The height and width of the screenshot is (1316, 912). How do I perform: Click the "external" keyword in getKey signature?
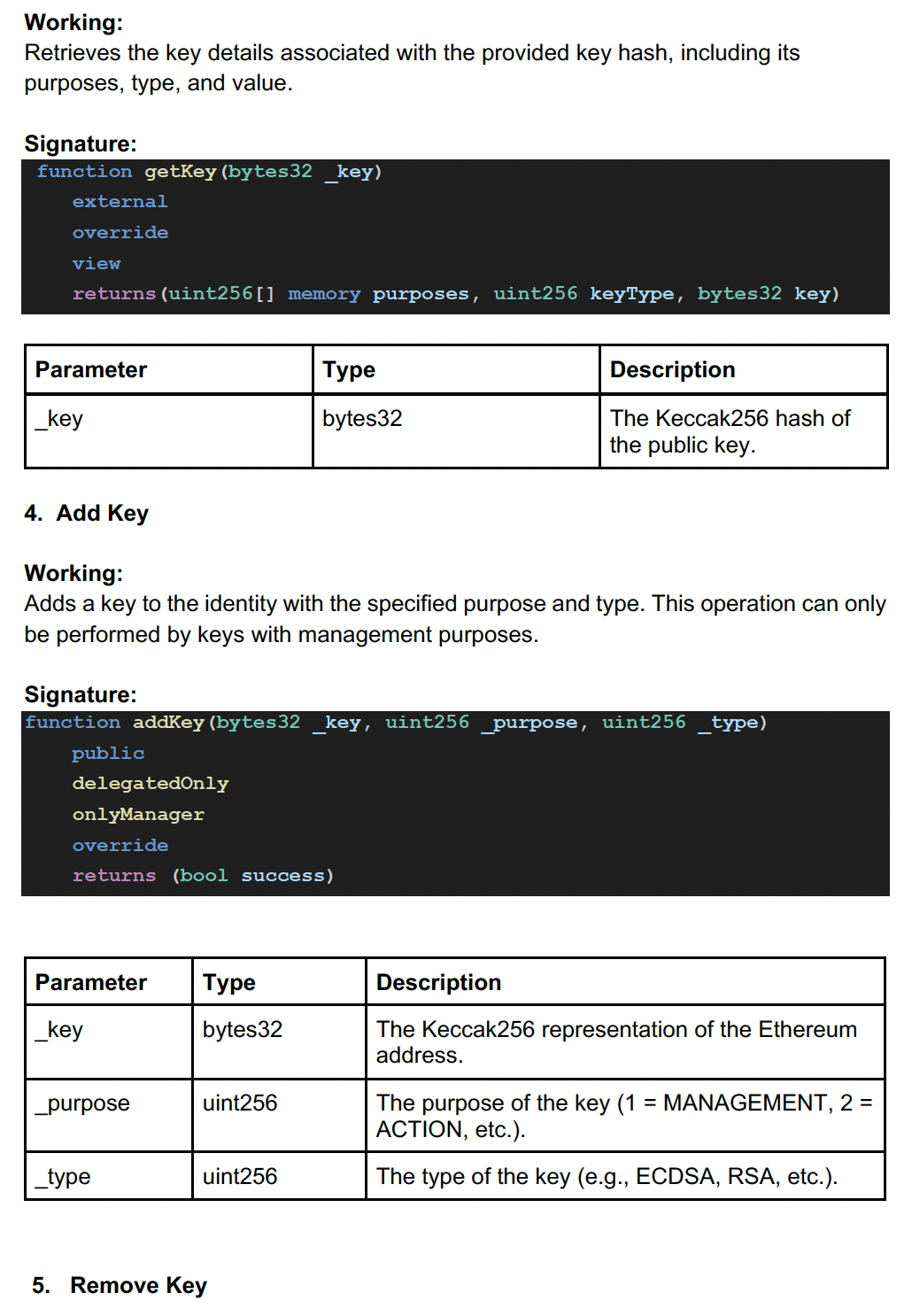pos(120,202)
